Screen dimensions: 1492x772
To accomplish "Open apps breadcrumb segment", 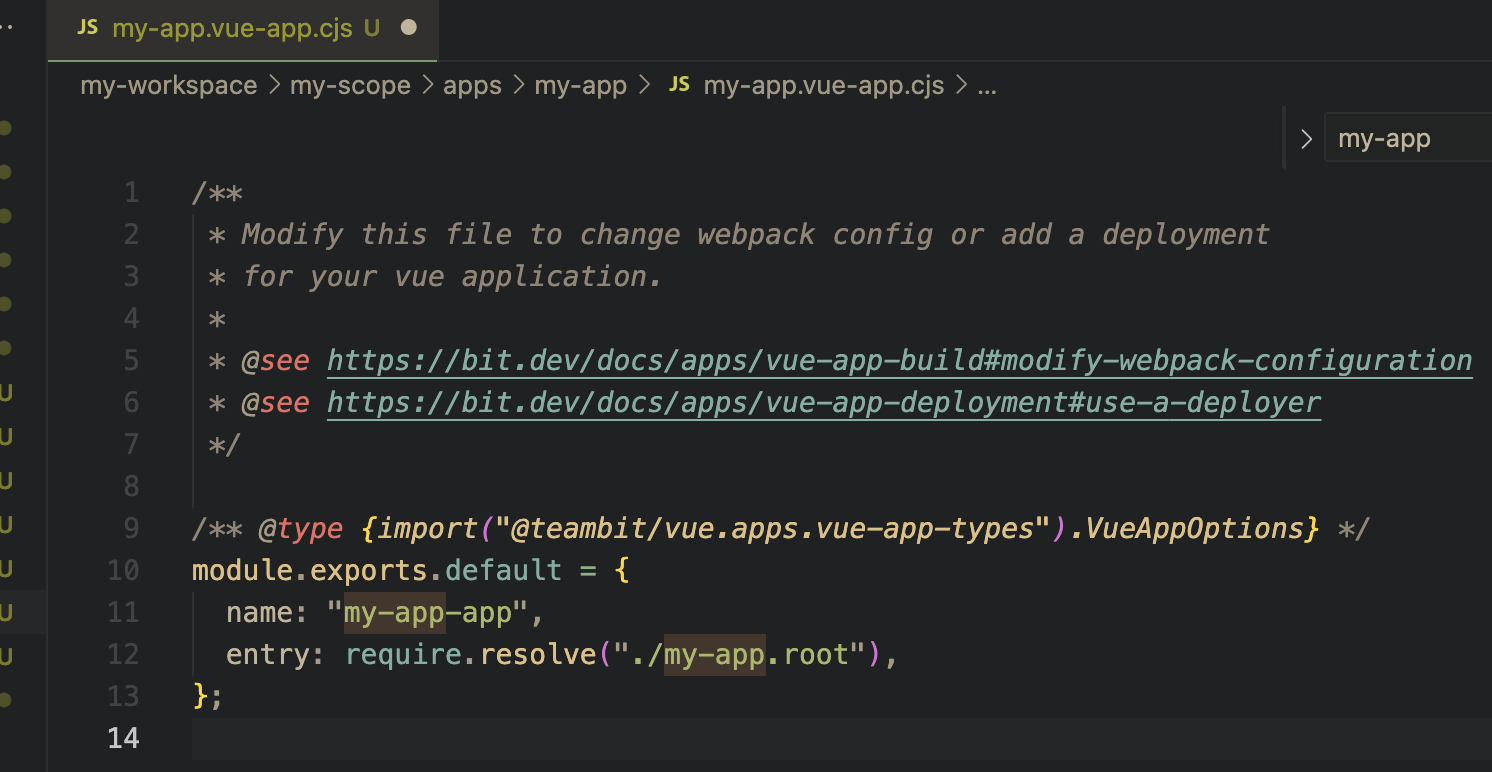I will 472,85.
